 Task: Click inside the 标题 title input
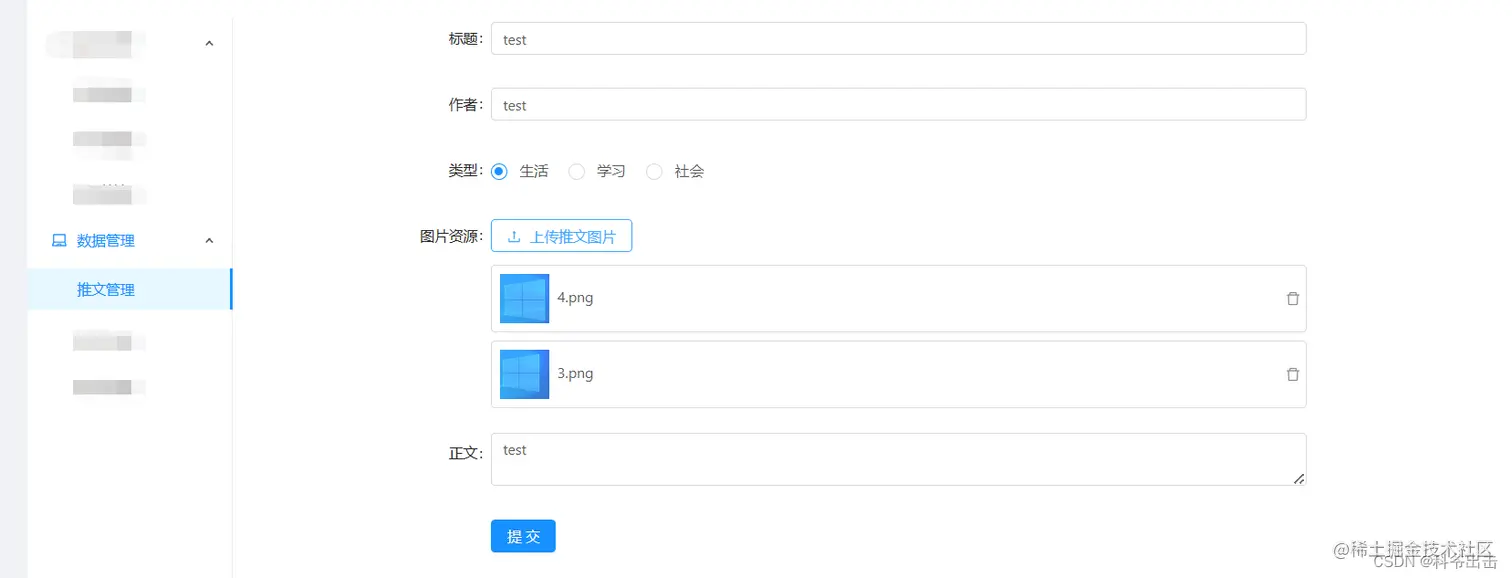(x=897, y=38)
